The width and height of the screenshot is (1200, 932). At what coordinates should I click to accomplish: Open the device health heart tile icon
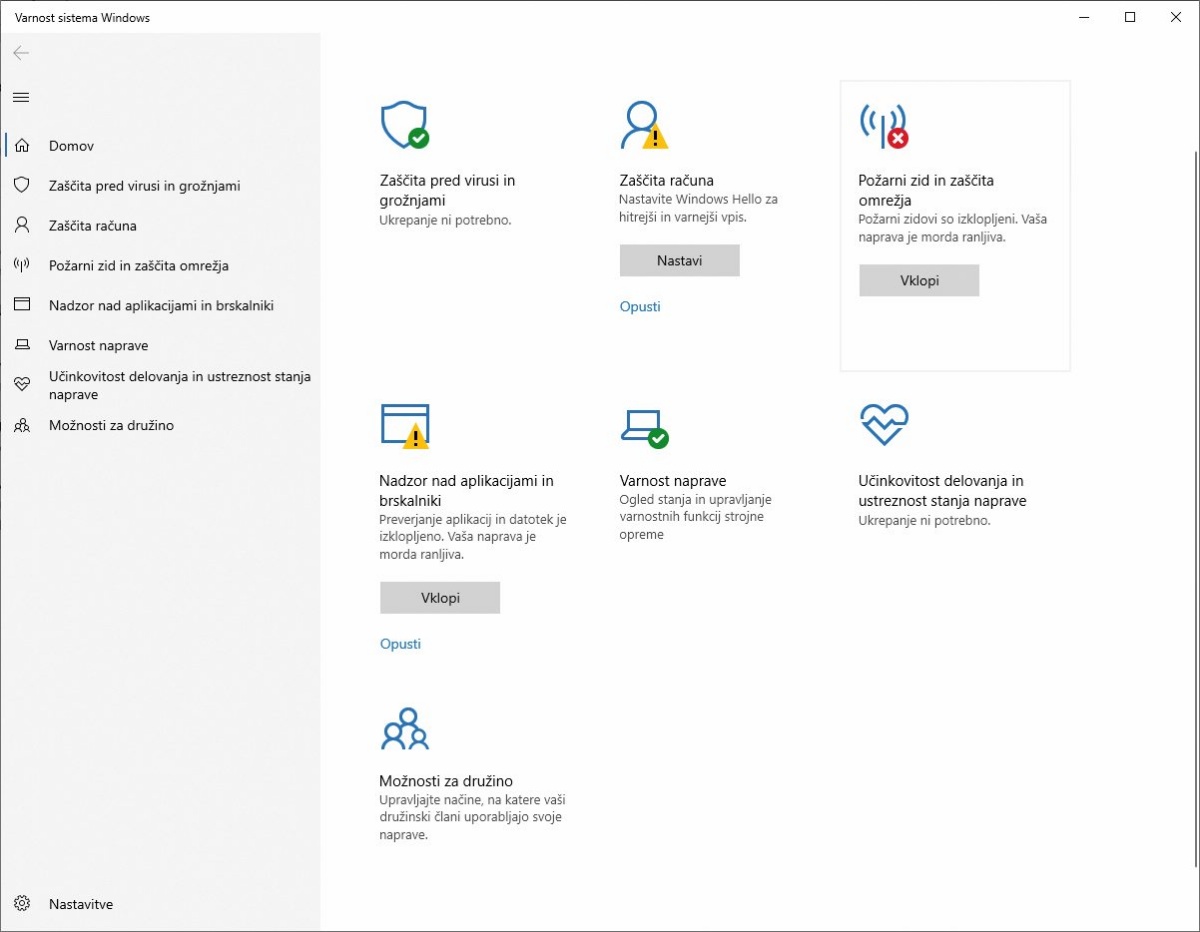(x=884, y=424)
